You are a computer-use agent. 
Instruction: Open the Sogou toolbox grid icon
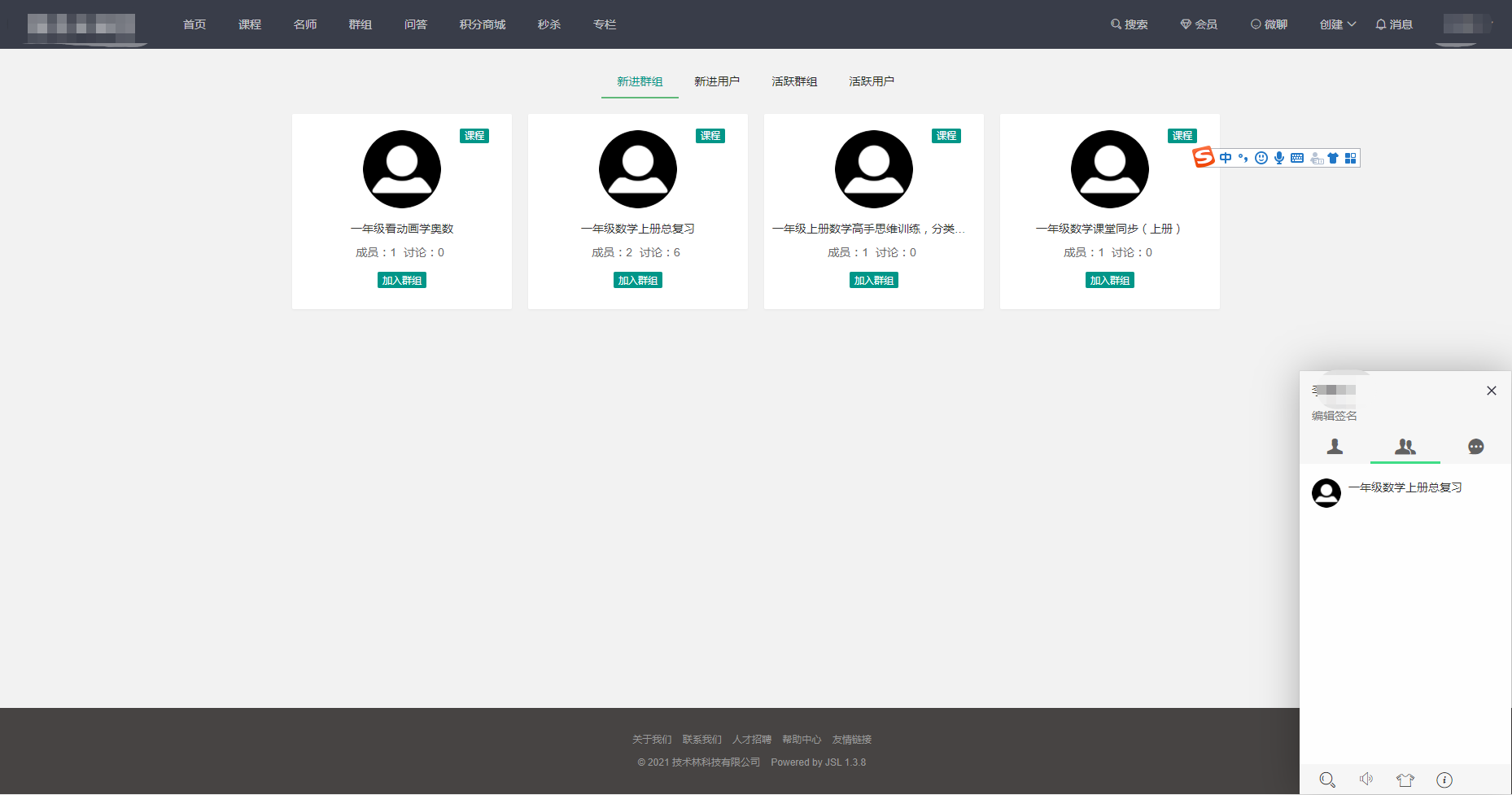tap(1351, 158)
